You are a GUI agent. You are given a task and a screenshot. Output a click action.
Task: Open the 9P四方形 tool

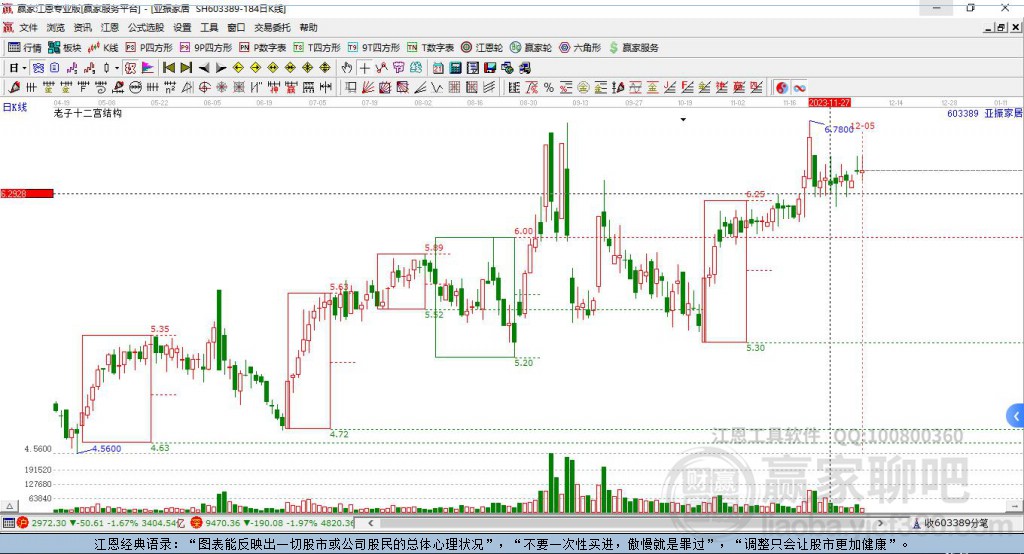tap(206, 48)
